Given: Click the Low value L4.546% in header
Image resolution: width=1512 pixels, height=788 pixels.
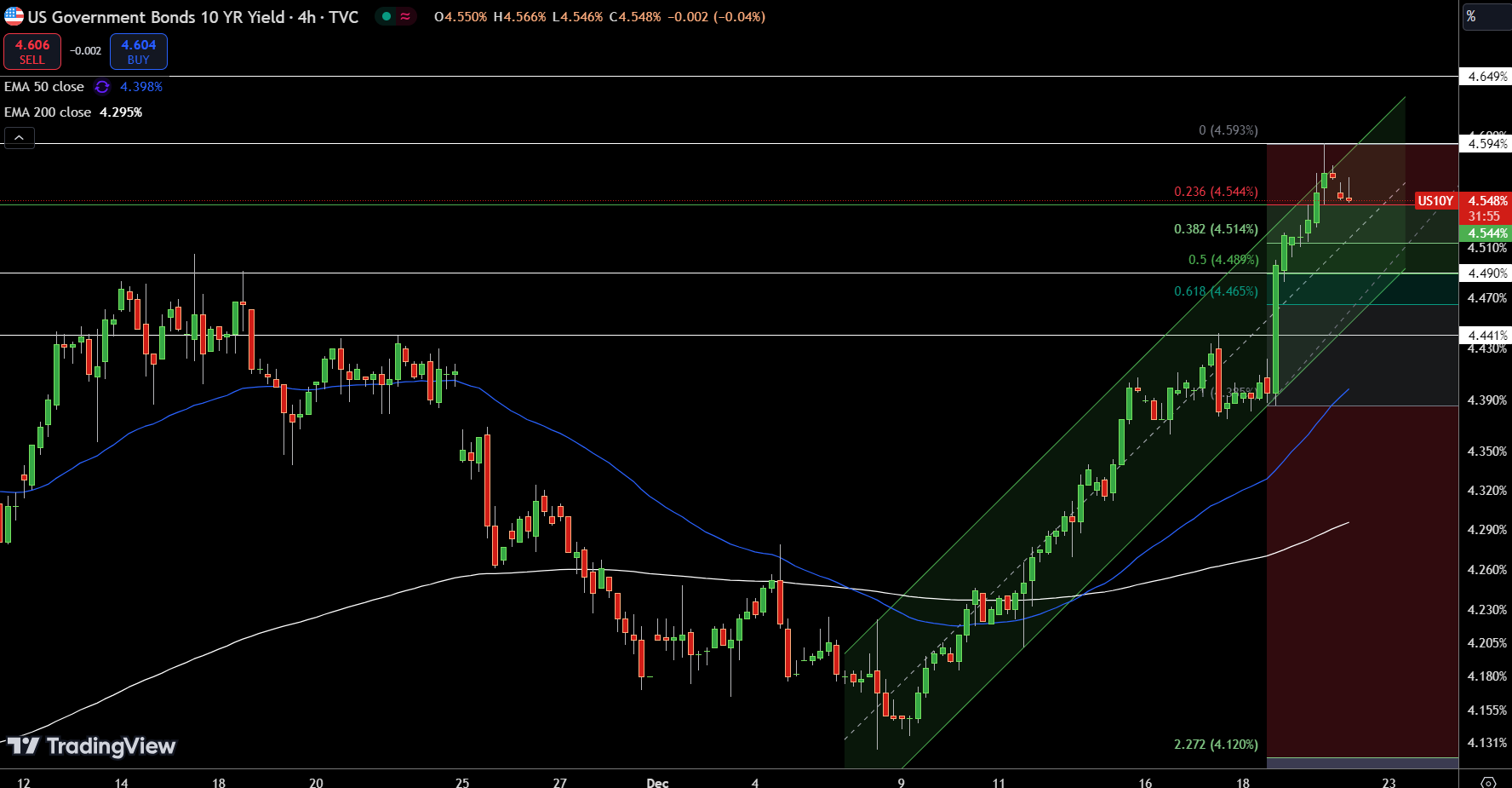Looking at the screenshot, I should (577, 17).
